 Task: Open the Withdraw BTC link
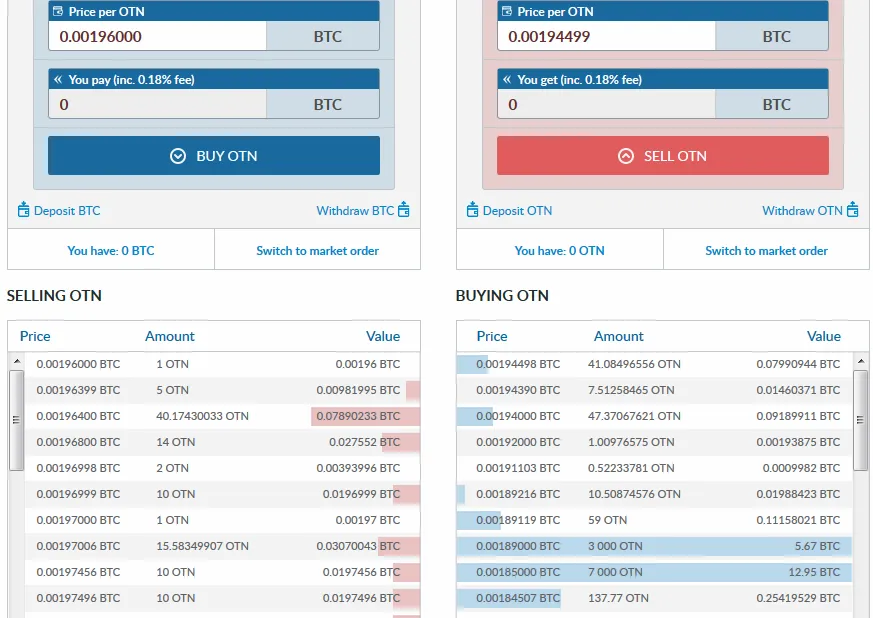[x=355, y=210]
